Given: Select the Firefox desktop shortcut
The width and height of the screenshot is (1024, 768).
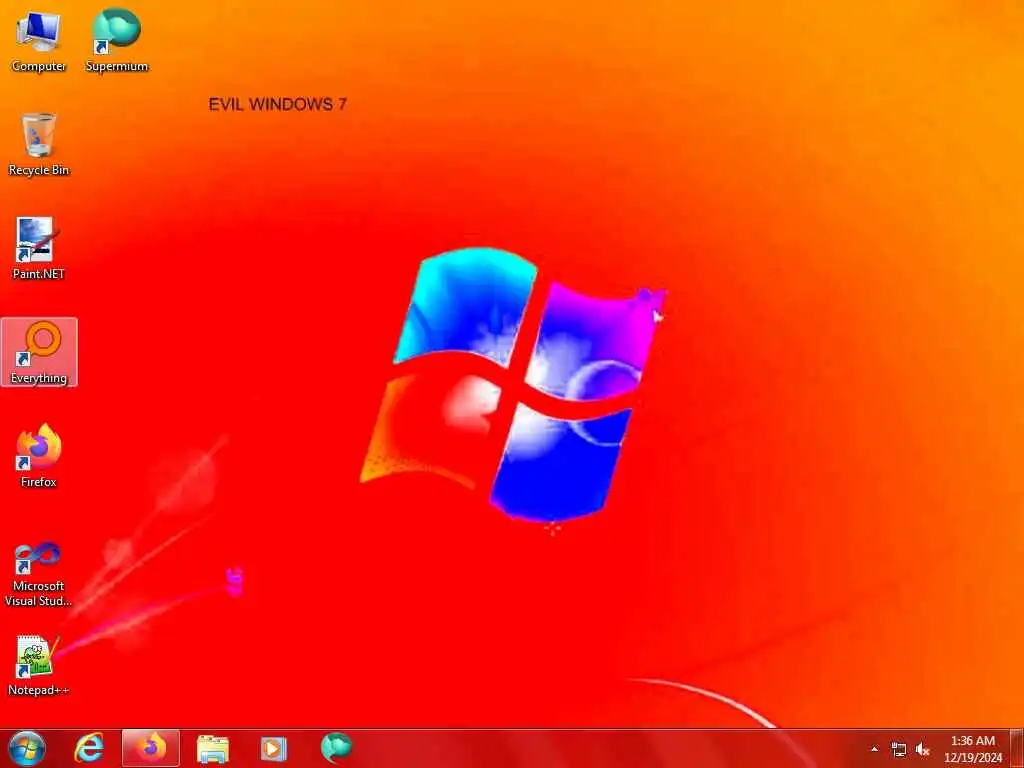Looking at the screenshot, I should click(x=39, y=456).
